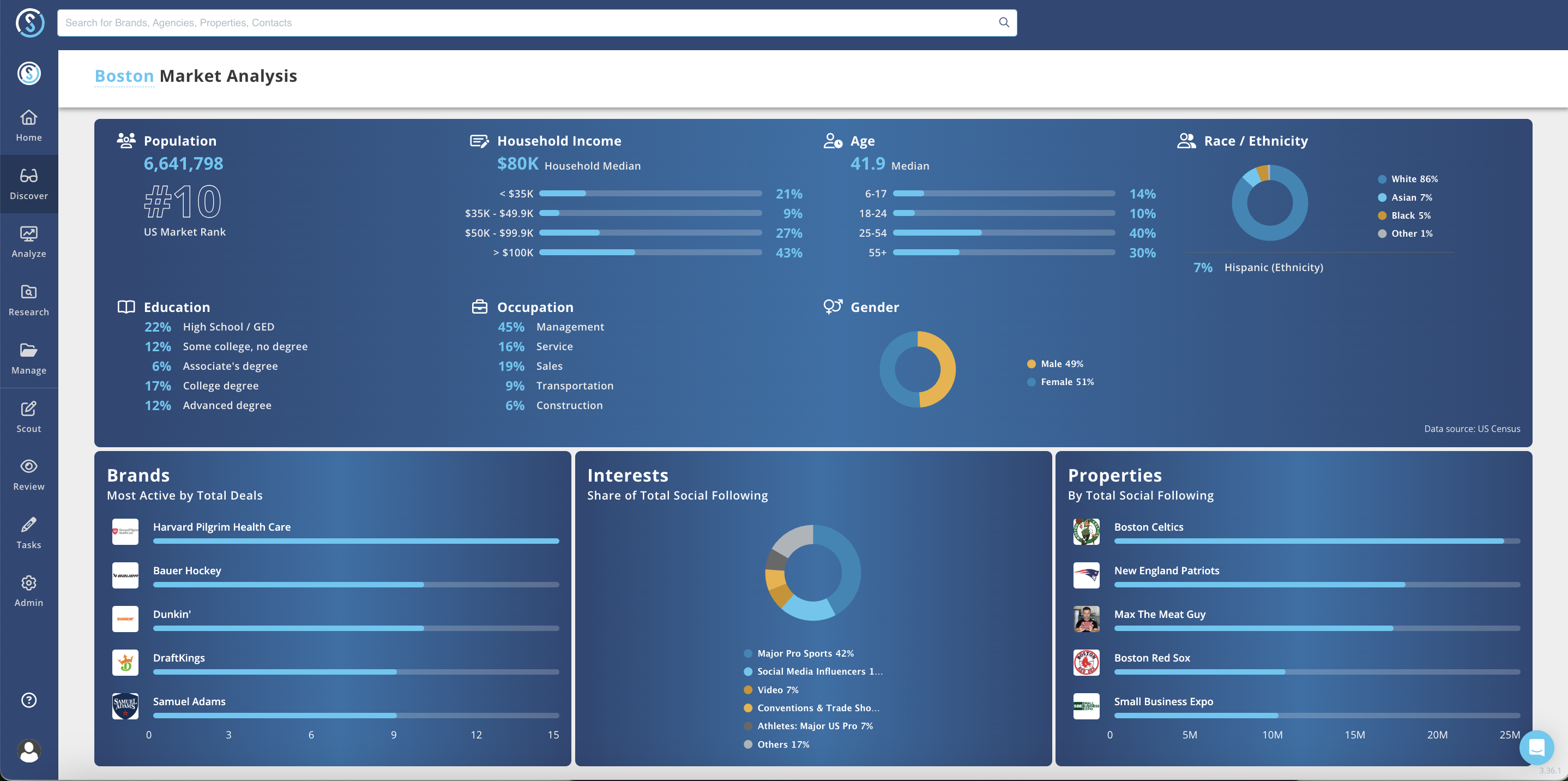Click the Max The Meat Guy photo

click(x=1087, y=618)
